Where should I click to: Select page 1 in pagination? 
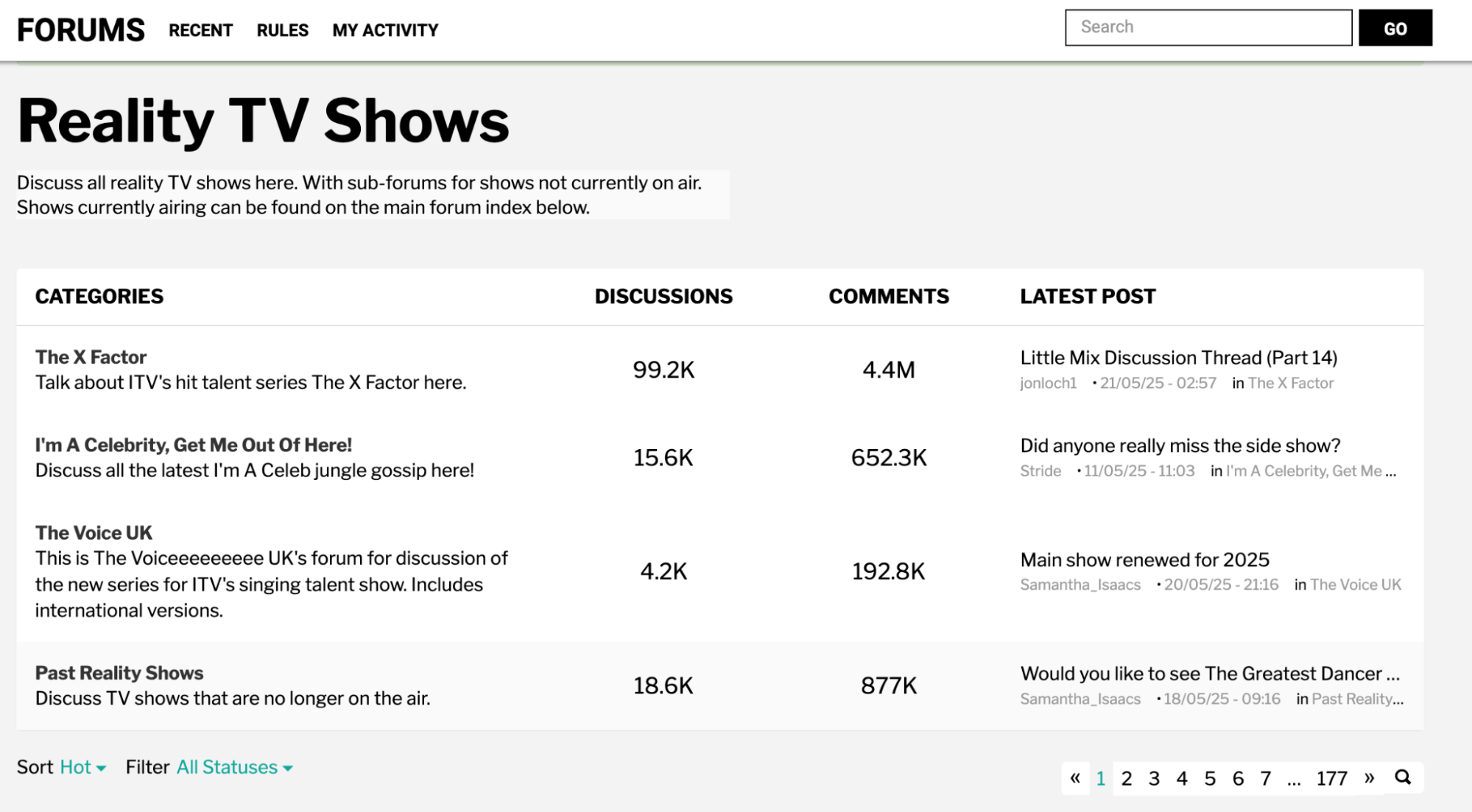tap(1100, 778)
